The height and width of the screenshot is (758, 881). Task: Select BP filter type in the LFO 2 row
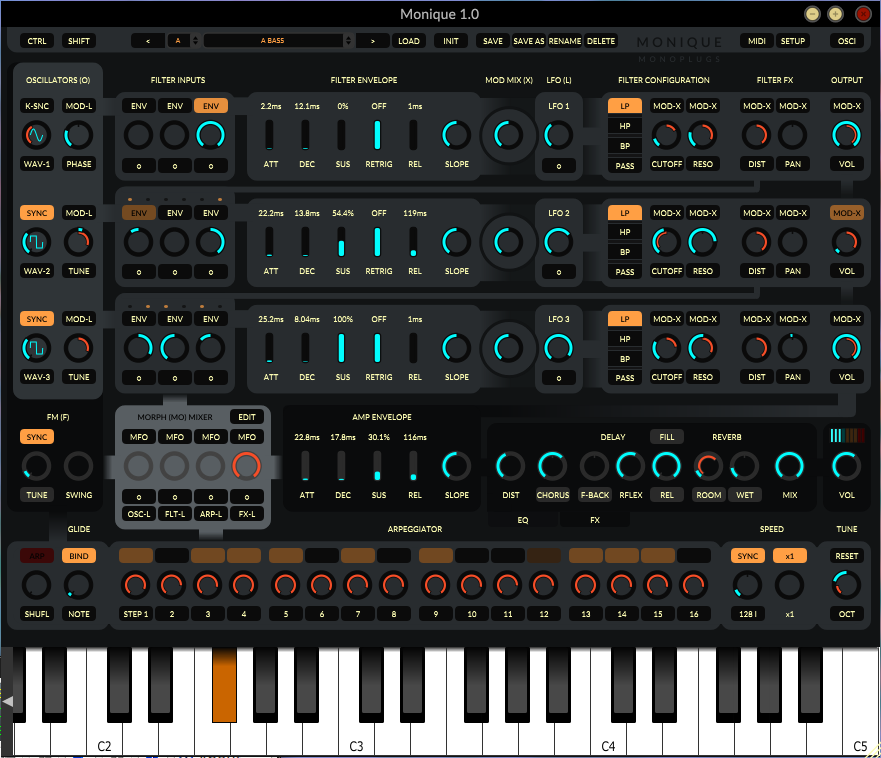click(x=625, y=252)
